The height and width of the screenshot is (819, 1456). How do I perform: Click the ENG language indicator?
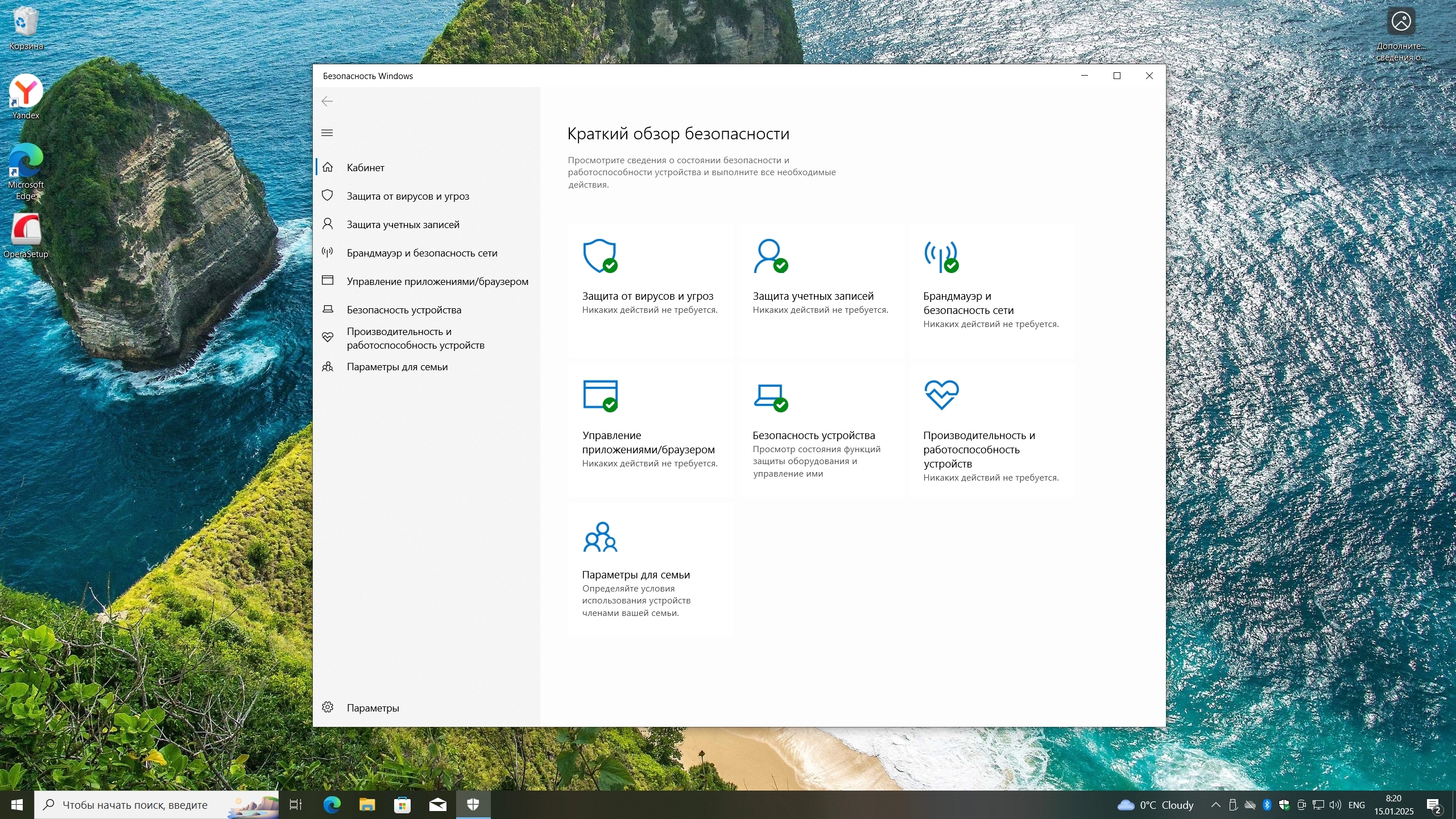pyautogui.click(x=1356, y=805)
